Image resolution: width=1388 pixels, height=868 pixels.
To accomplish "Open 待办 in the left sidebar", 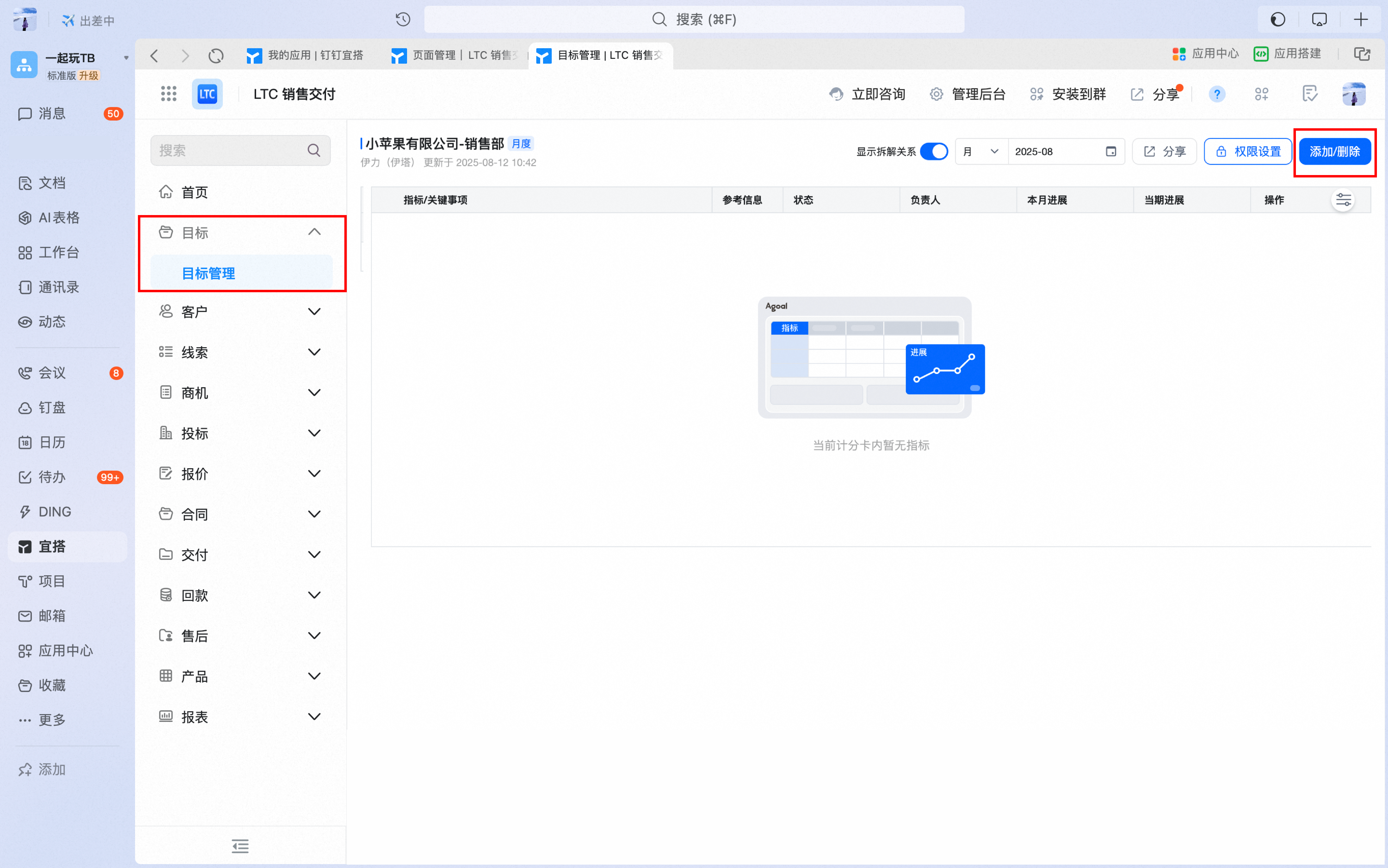I will pyautogui.click(x=68, y=477).
